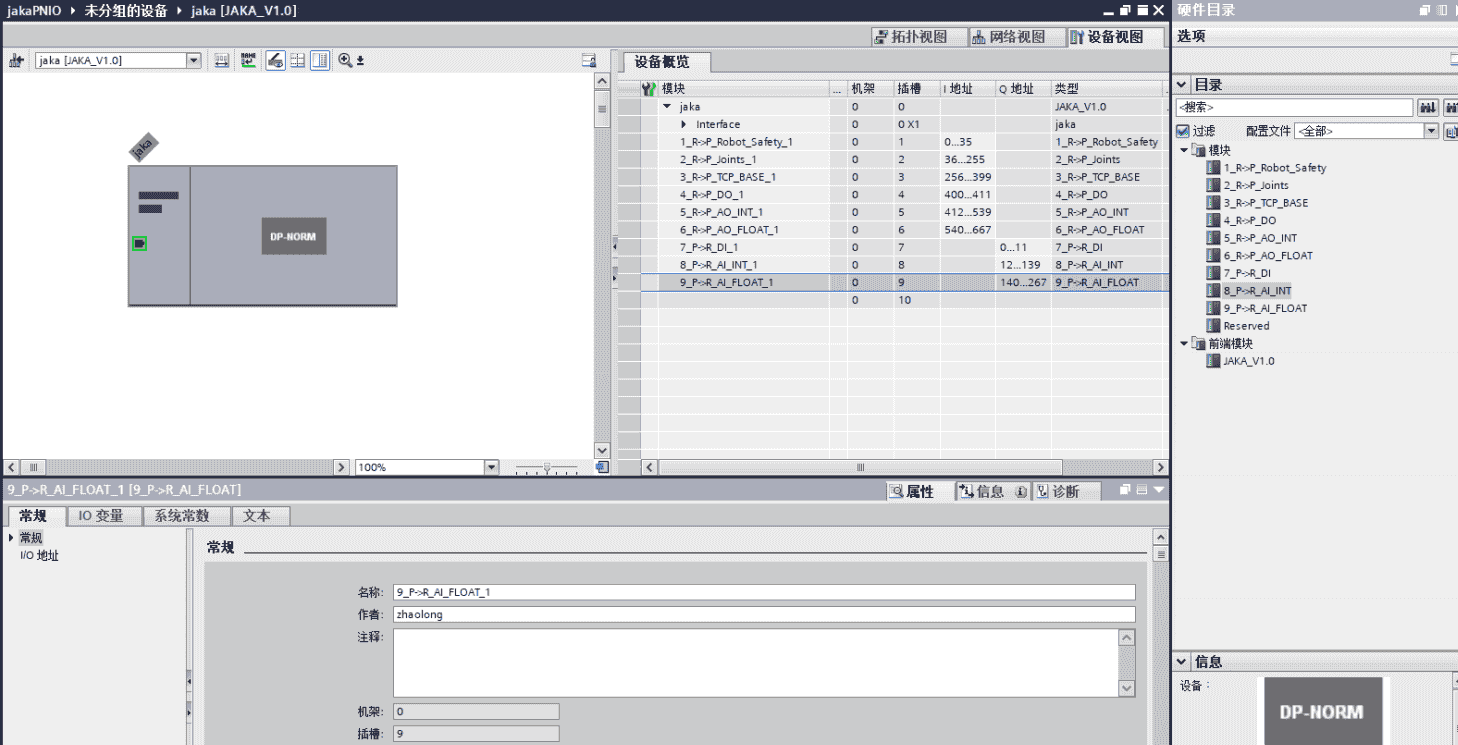Open the jaka [JAKA_V1.0] device dropdown
Viewport: 1458px width, 745px height.
tap(194, 60)
